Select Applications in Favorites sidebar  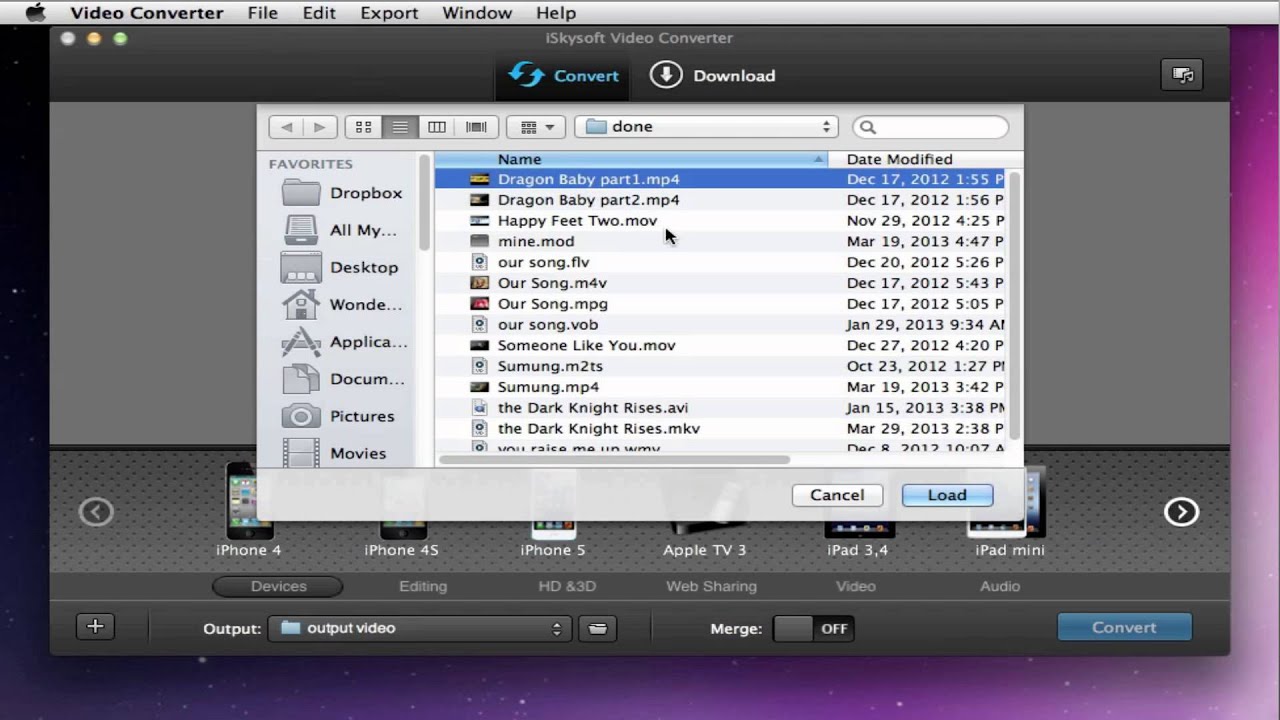(342, 342)
